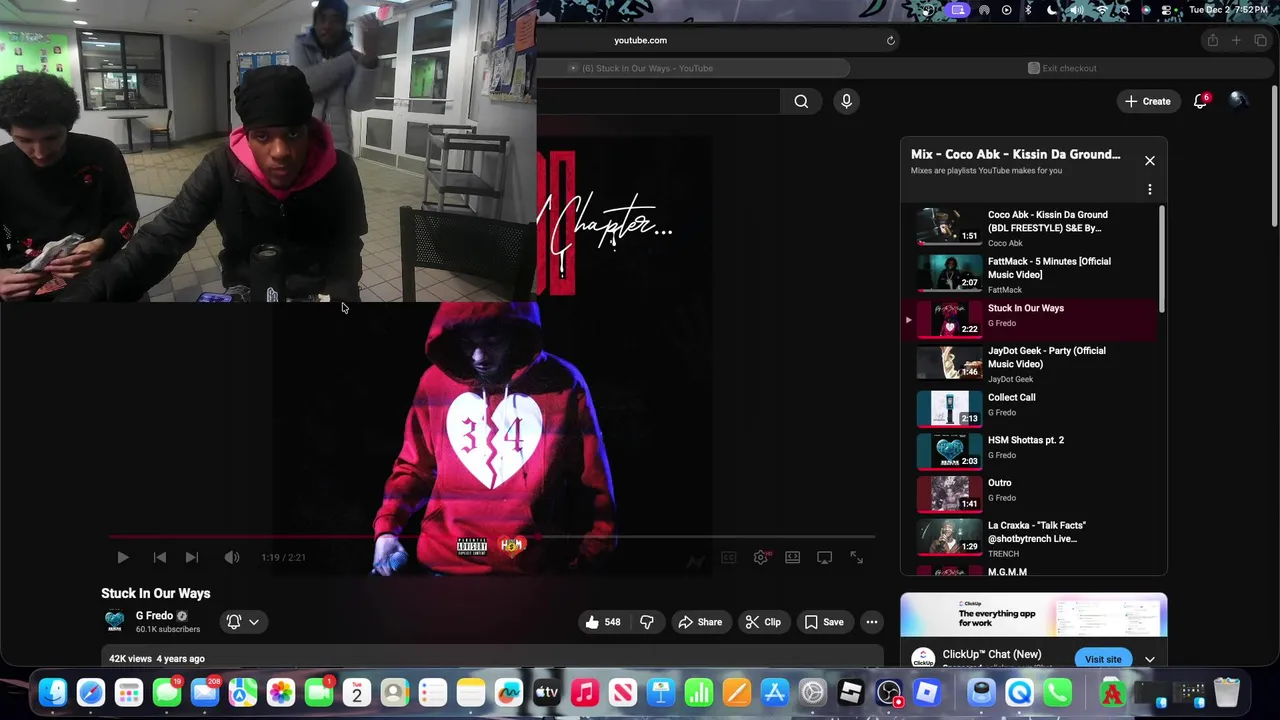
Task: Open Mix playlist options three-dot menu
Action: (x=1150, y=189)
